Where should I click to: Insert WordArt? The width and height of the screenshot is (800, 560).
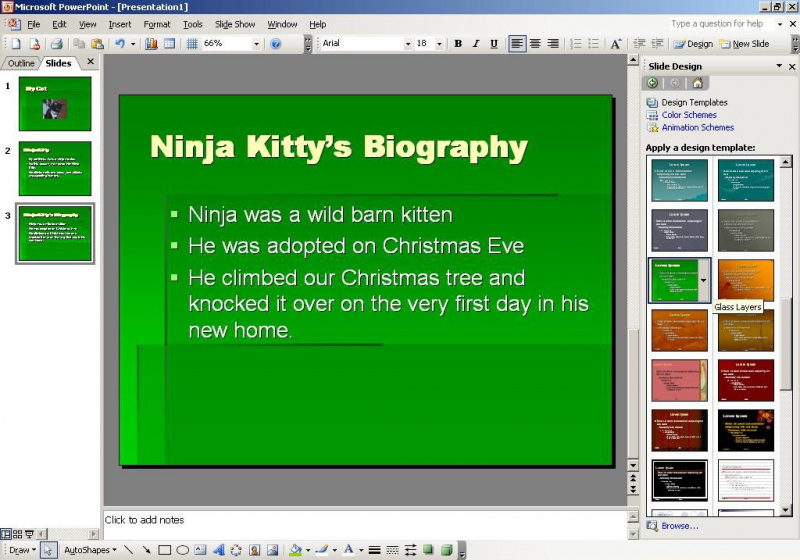218,550
